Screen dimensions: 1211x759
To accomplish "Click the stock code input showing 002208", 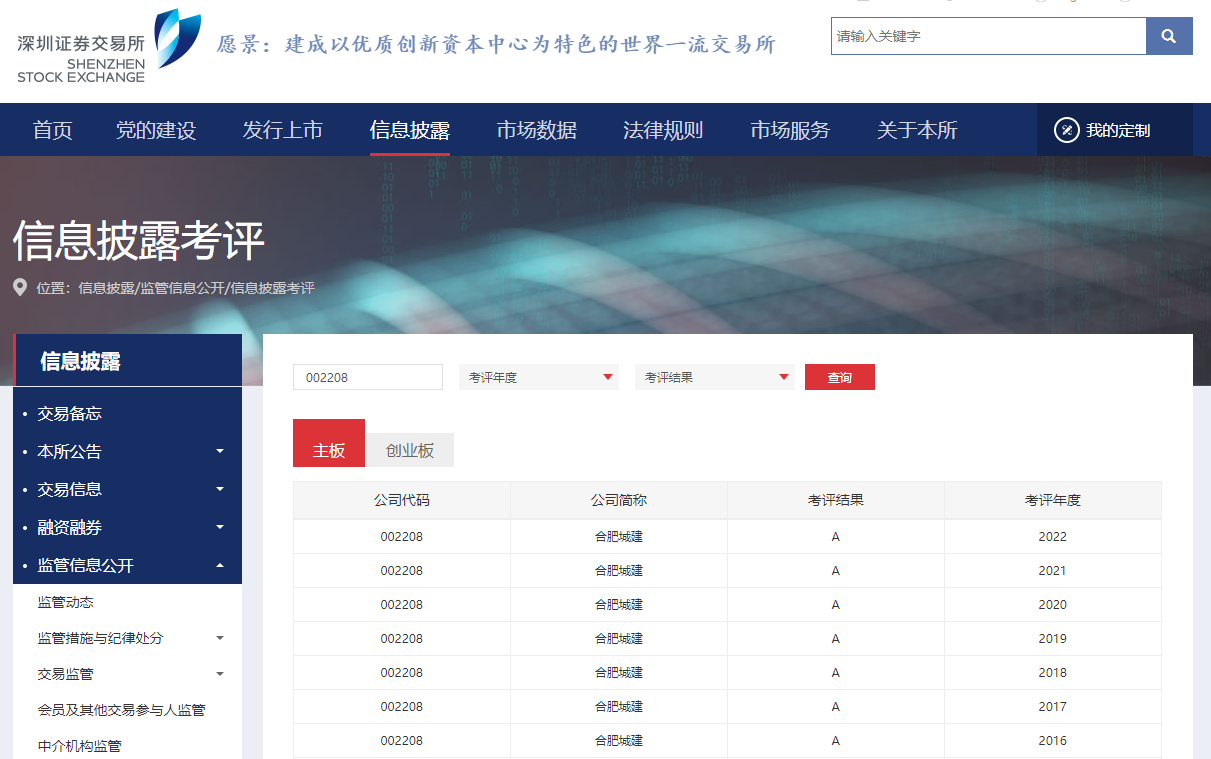I will (367, 377).
